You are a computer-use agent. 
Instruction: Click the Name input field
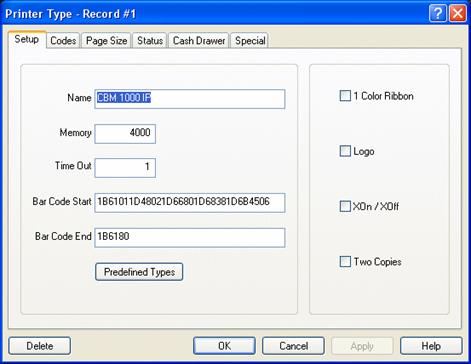coord(190,99)
